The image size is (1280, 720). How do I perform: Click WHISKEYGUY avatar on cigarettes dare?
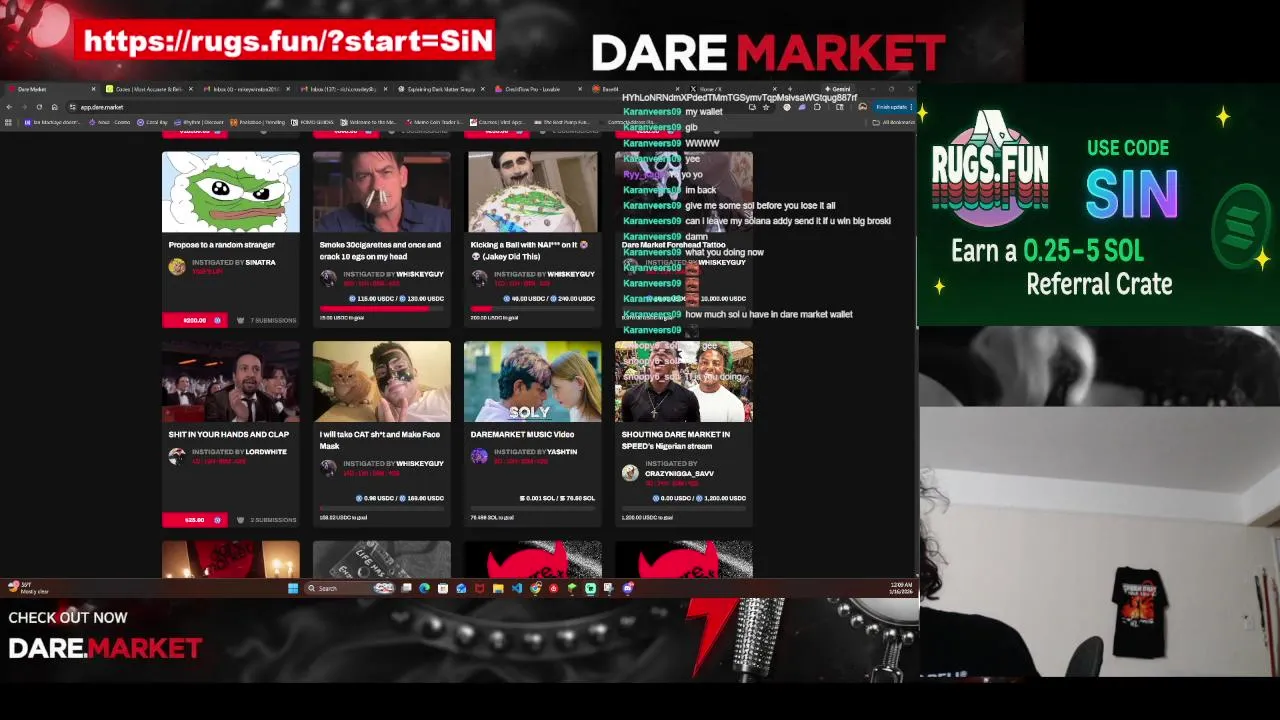(x=328, y=278)
